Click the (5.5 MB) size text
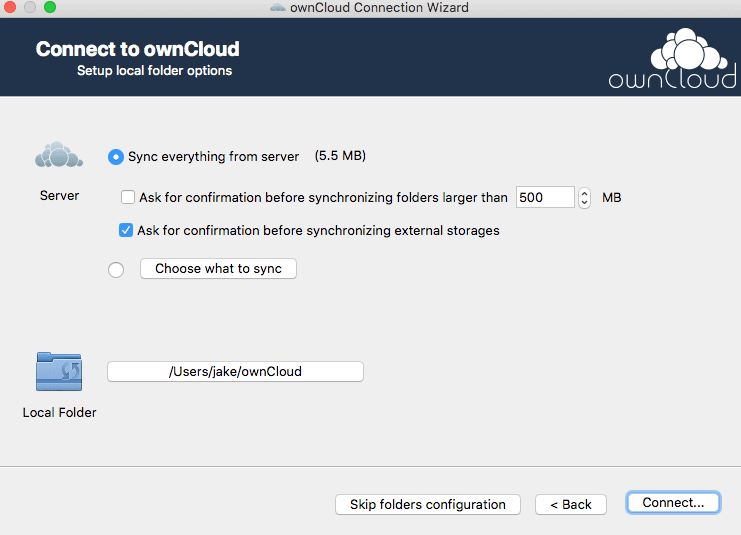Screen dimensions: 741x535 [x=340, y=156]
